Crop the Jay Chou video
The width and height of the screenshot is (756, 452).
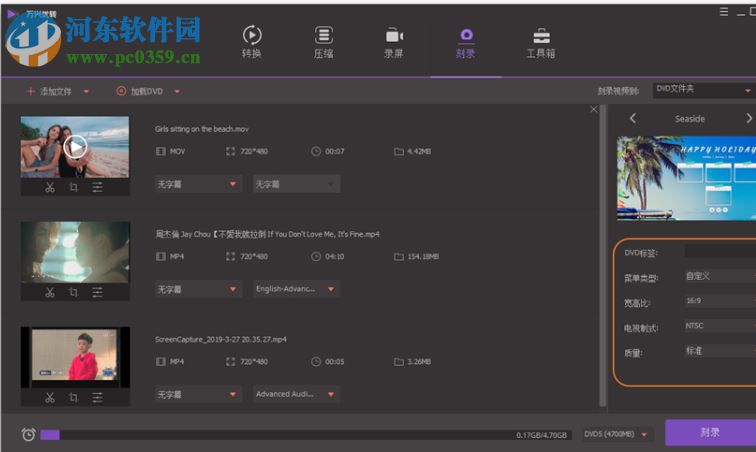coord(73,292)
